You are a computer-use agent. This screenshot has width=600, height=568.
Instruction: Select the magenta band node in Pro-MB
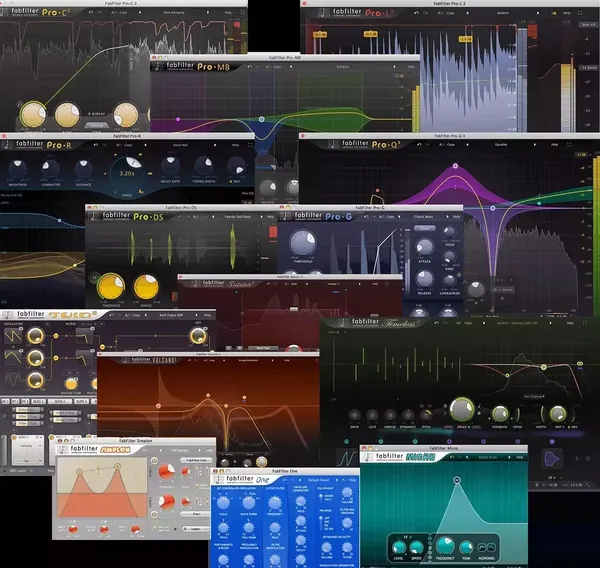178,119
